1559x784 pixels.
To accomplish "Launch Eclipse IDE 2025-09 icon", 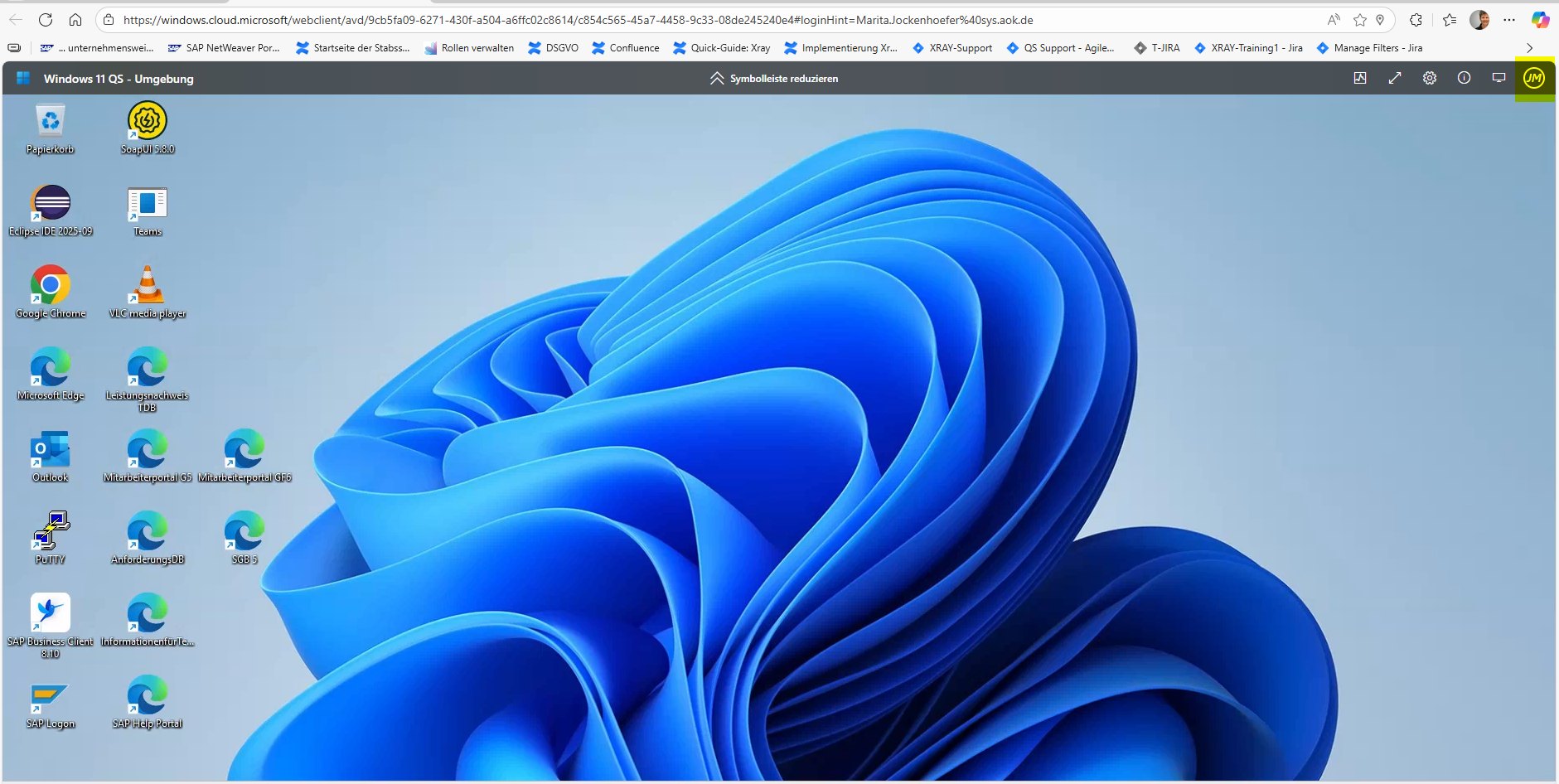I will tap(51, 204).
